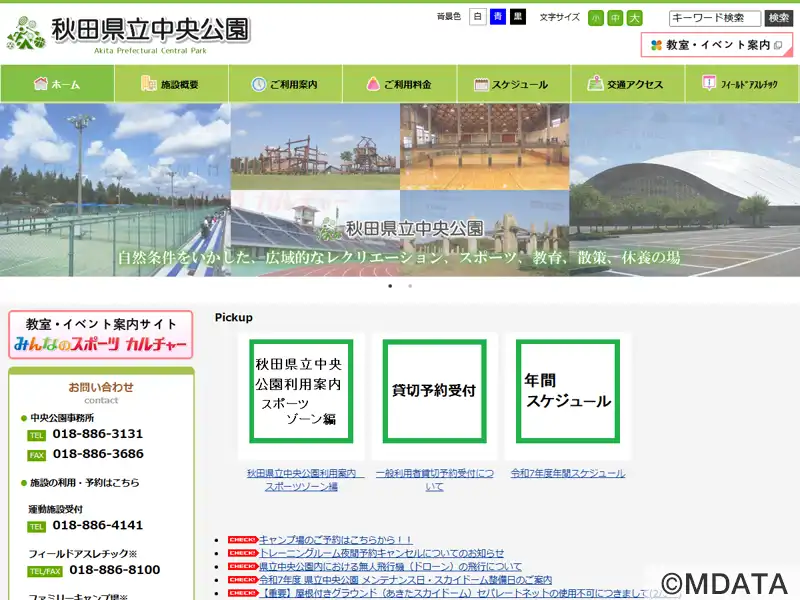Click the home house icon
The width and height of the screenshot is (800, 600).
click(x=40, y=83)
